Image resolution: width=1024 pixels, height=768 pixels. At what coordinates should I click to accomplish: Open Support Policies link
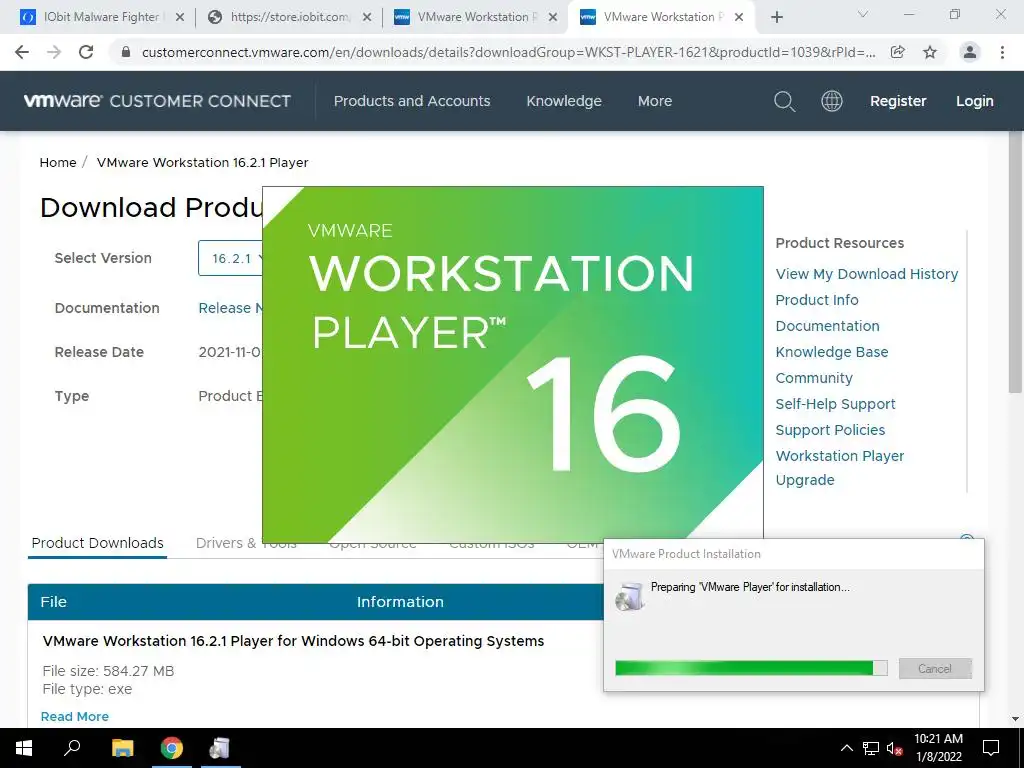pos(830,430)
